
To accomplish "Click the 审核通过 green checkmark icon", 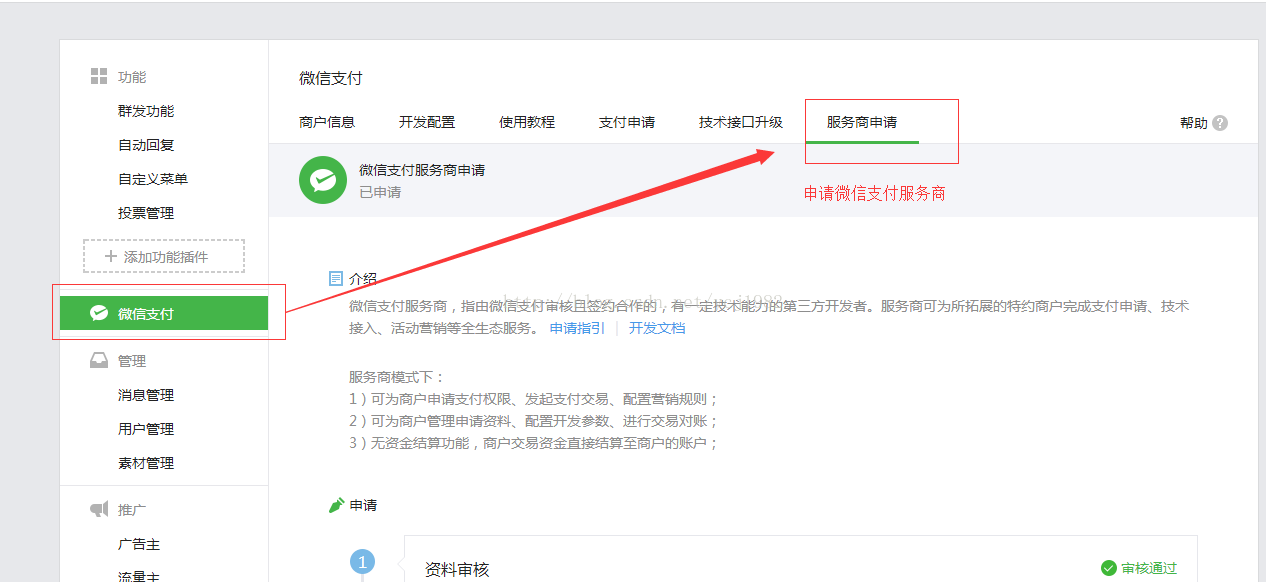I will [1108, 568].
